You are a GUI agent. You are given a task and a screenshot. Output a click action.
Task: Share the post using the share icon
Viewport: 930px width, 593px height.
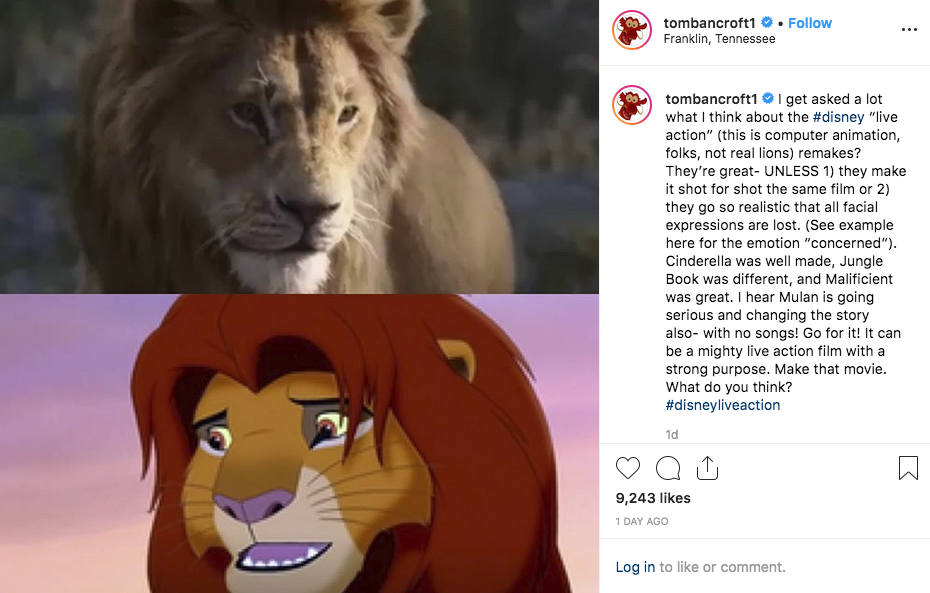[707, 468]
